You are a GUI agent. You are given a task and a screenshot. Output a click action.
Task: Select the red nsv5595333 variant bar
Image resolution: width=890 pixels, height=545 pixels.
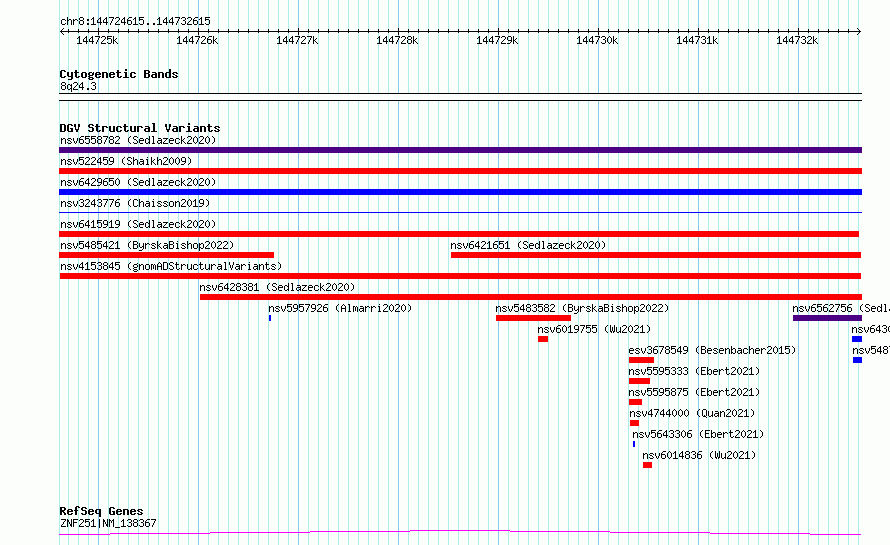click(x=639, y=381)
